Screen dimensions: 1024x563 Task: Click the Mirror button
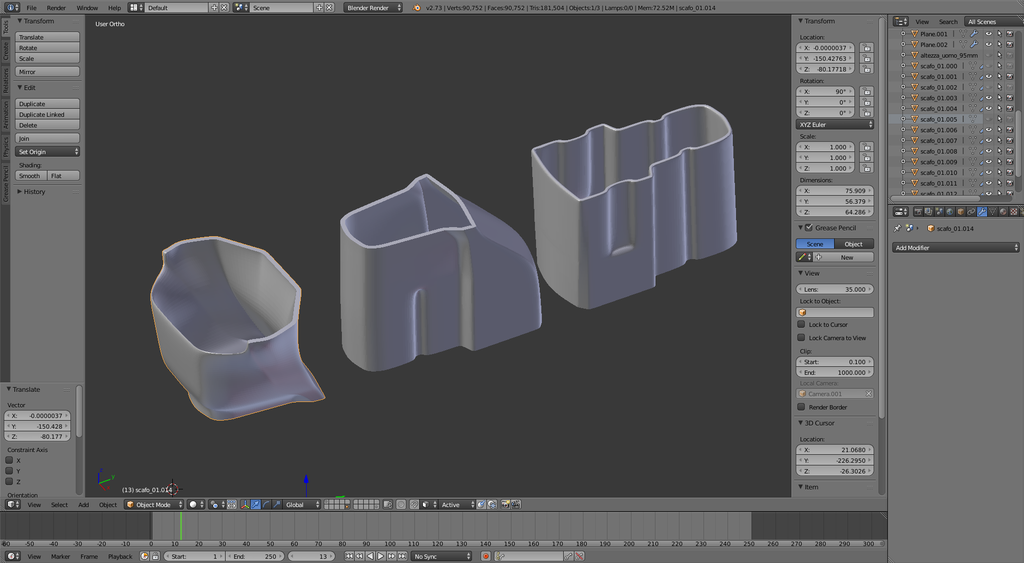(x=48, y=72)
